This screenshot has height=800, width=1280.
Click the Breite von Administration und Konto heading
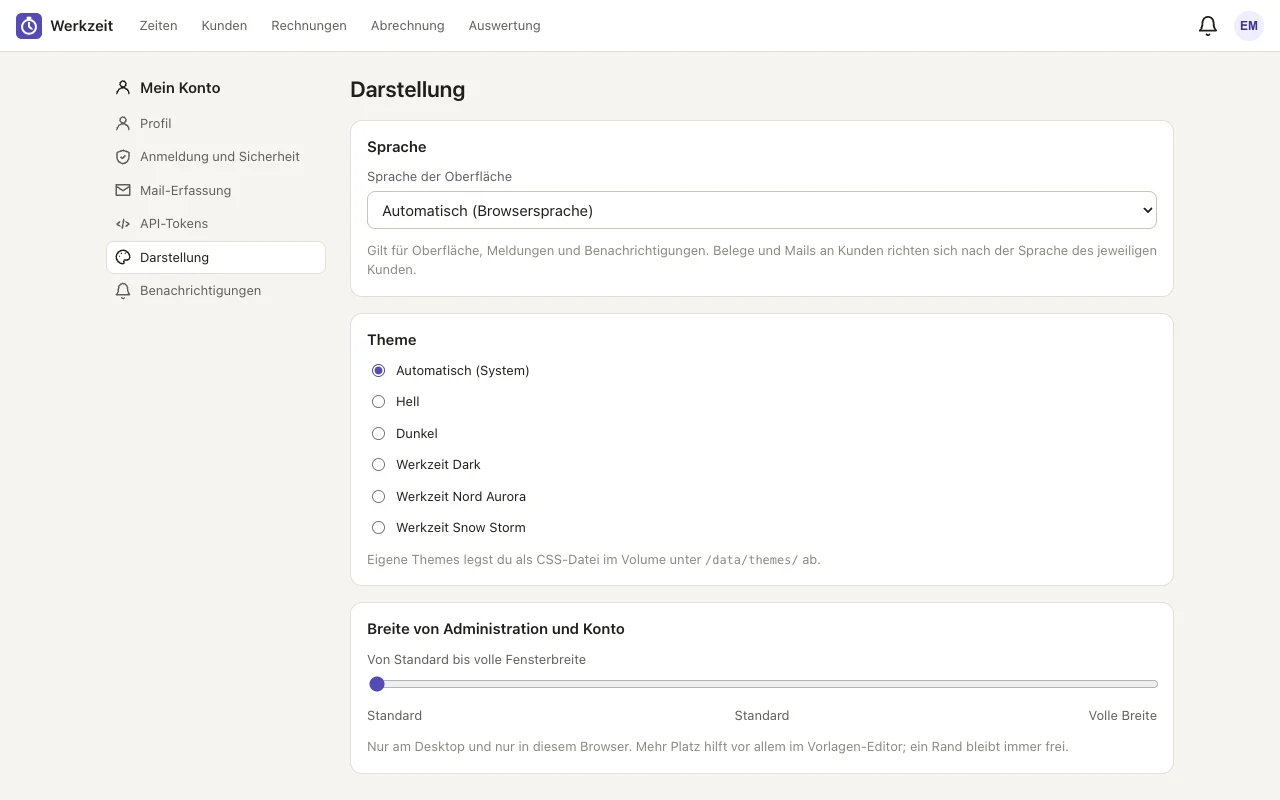(496, 629)
